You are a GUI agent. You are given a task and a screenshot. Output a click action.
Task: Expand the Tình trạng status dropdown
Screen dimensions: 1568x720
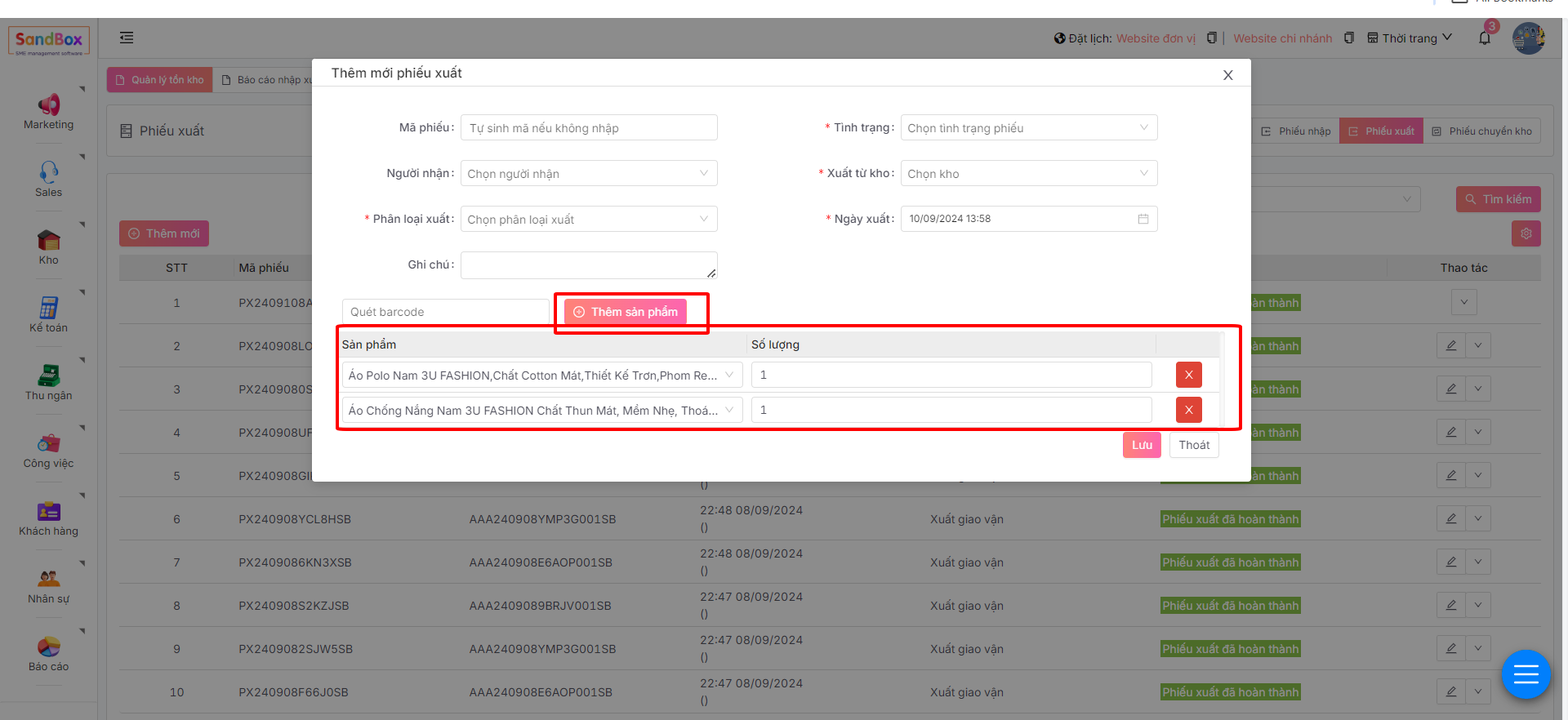pyautogui.click(x=1028, y=128)
